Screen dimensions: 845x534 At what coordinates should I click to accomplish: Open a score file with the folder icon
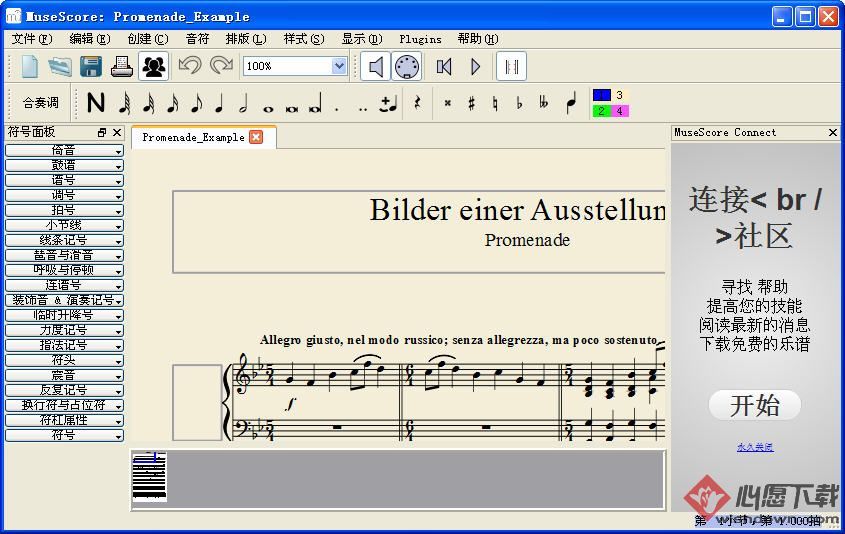pos(60,67)
